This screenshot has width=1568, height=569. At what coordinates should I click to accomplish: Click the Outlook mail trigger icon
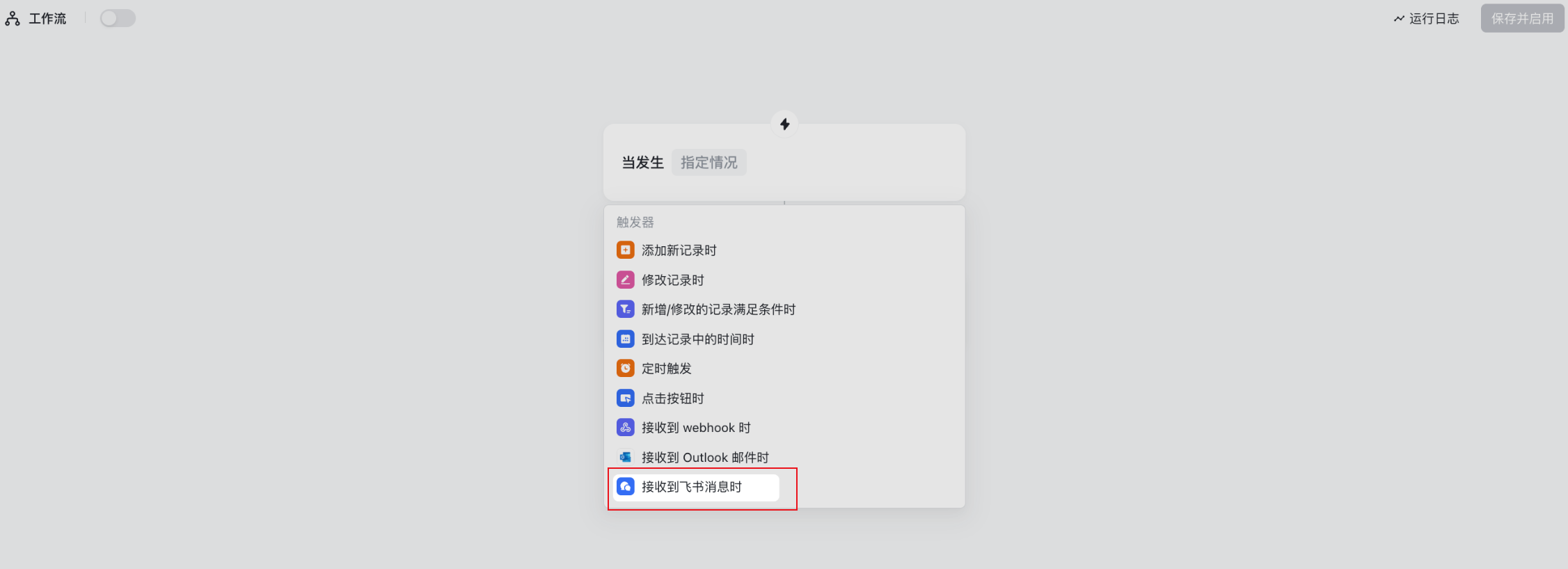coord(625,457)
